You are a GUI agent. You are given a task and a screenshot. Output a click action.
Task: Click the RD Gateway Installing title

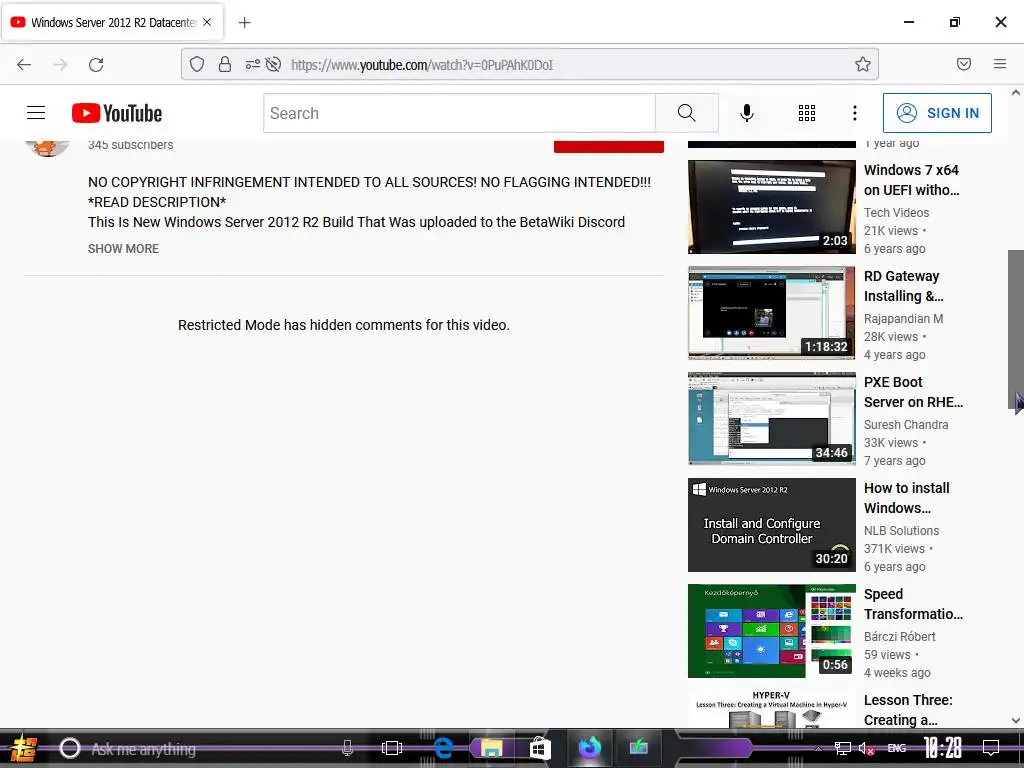[904, 286]
